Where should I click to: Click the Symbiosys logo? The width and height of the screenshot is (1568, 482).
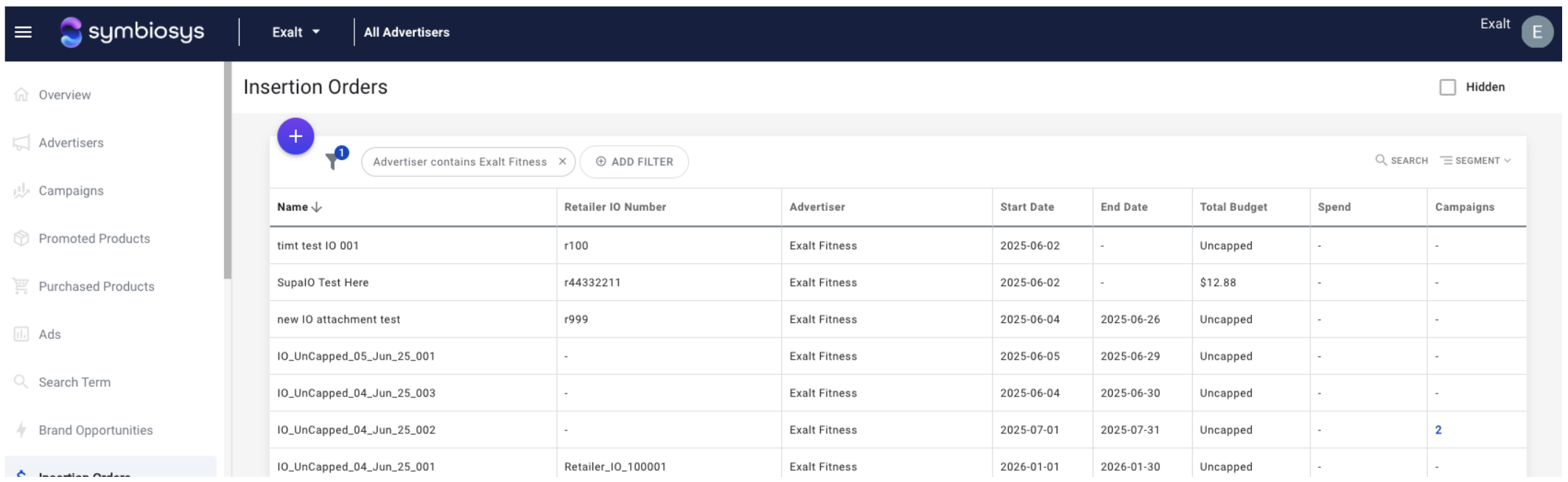pyautogui.click(x=133, y=32)
